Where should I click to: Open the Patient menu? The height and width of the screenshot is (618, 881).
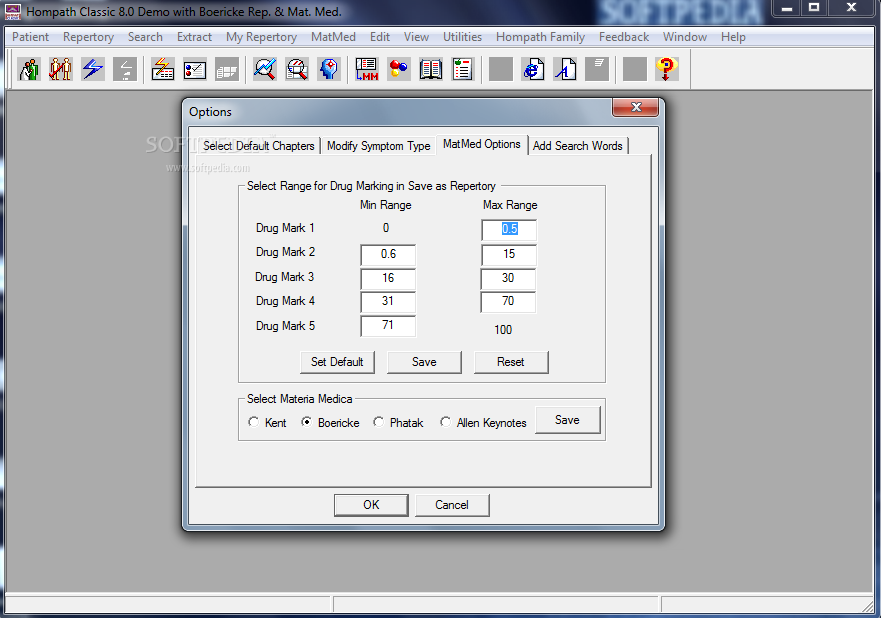click(x=30, y=37)
